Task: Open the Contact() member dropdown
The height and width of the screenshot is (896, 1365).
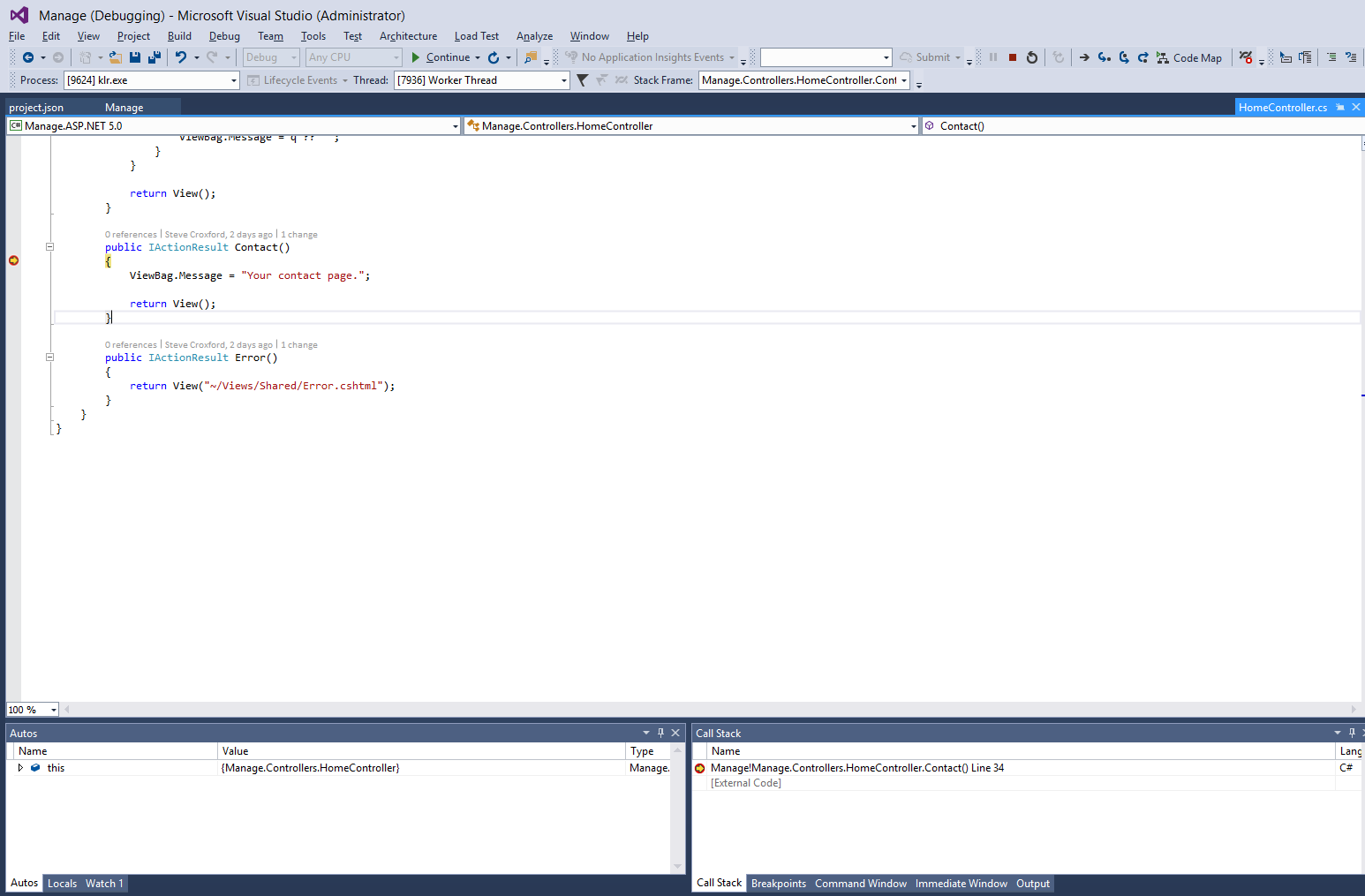Action: (1143, 126)
